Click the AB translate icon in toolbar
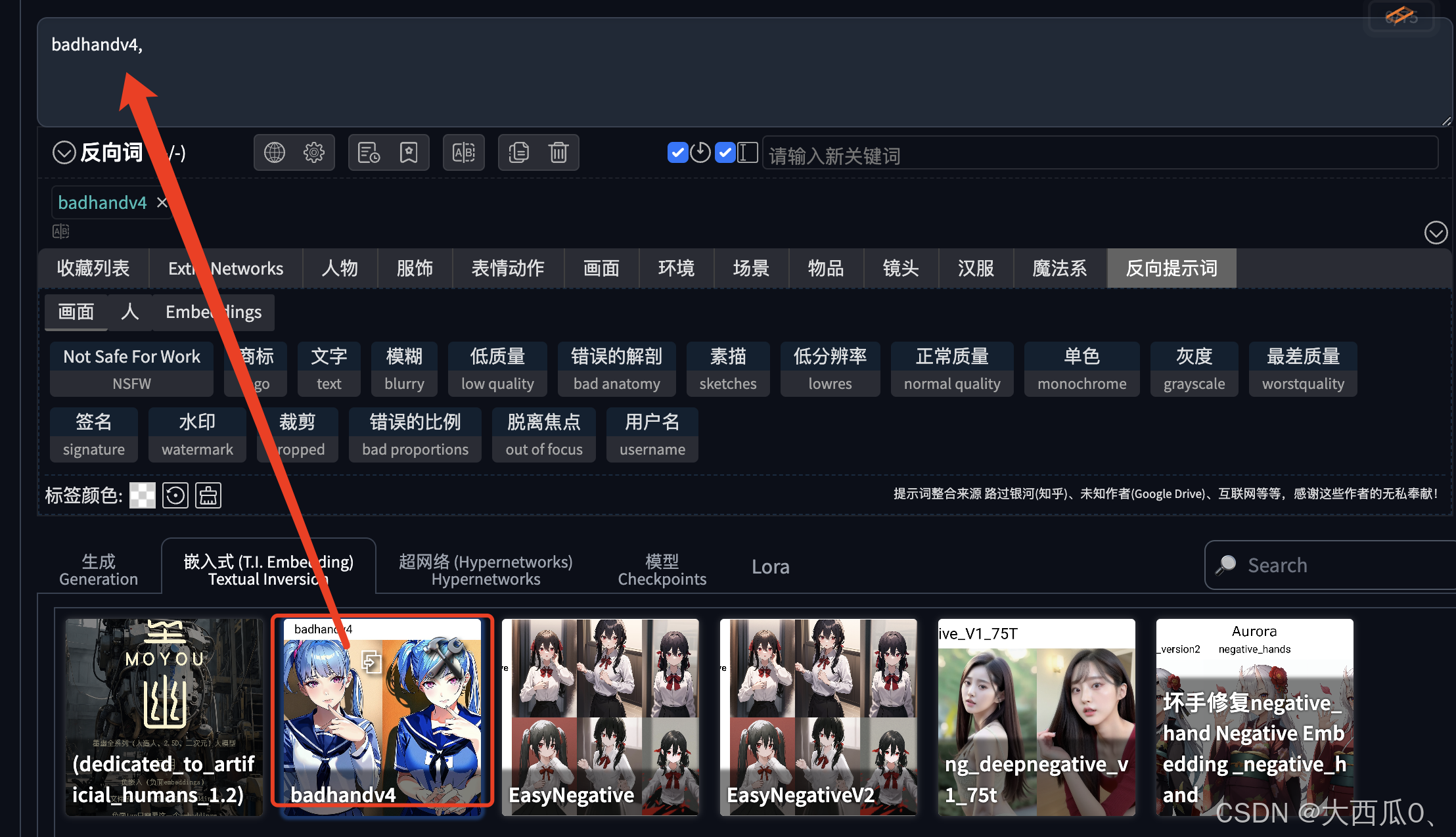Viewport: 1456px width, 837px height. pos(464,152)
